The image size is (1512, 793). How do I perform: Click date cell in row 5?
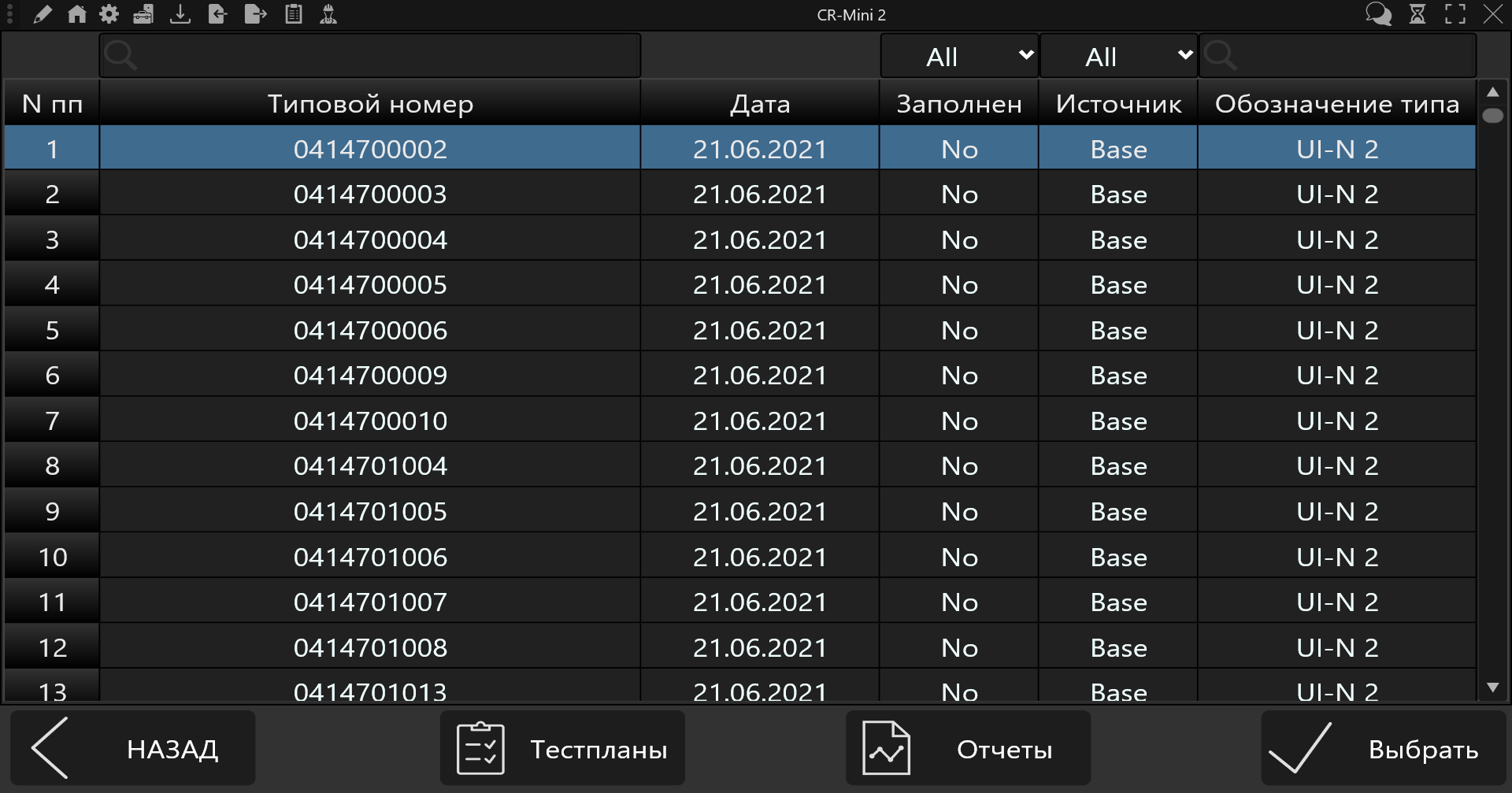click(760, 330)
